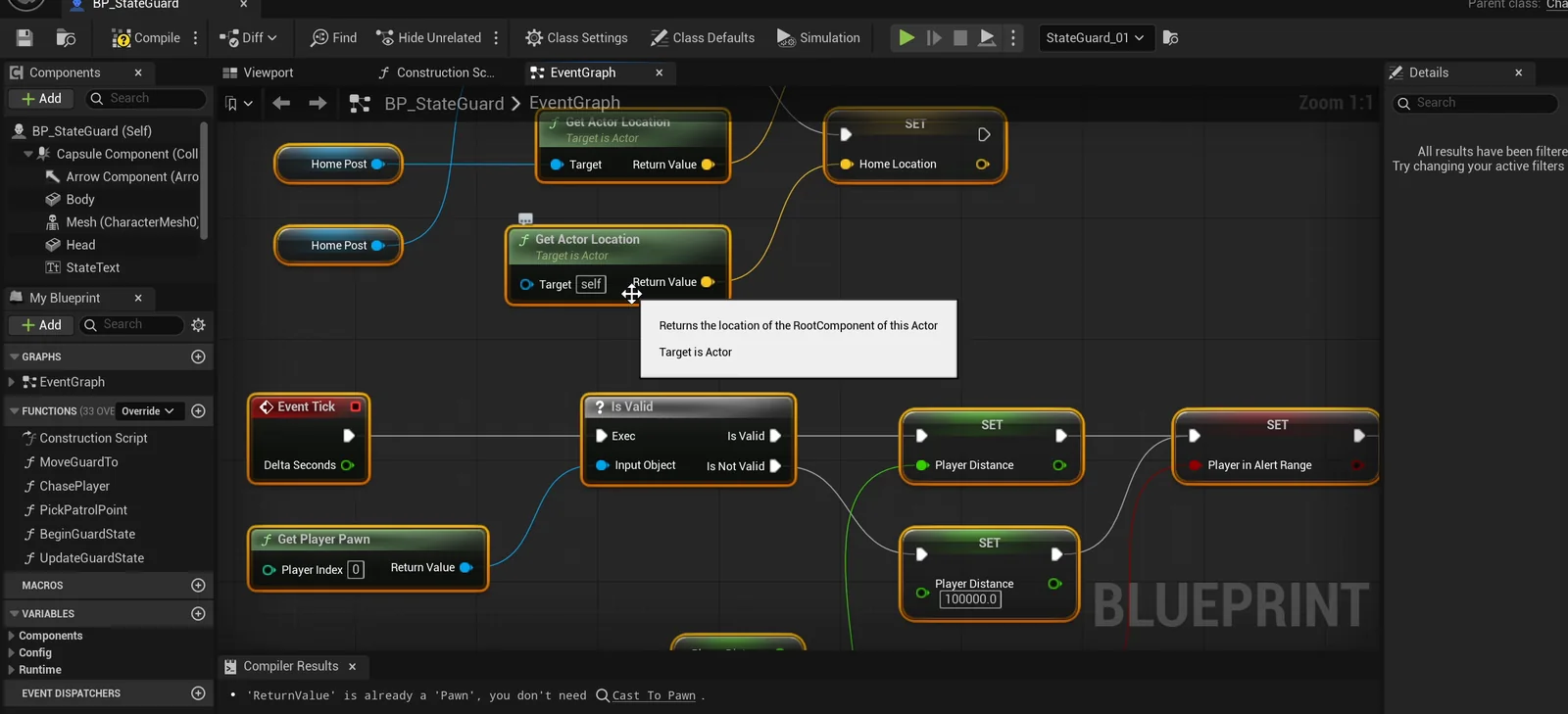Add a new event dispatcher
The height and width of the screenshot is (714, 1568).
pyautogui.click(x=198, y=693)
